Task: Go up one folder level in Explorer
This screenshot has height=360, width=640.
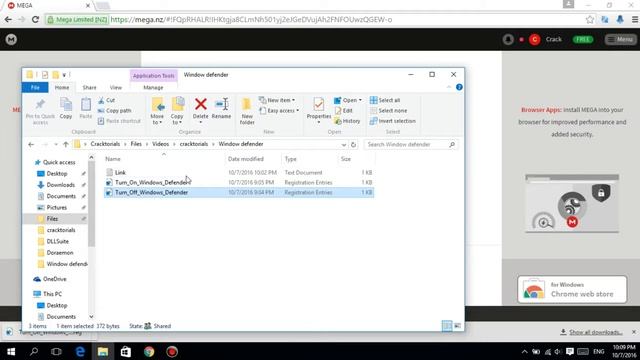Action: [x=66, y=144]
